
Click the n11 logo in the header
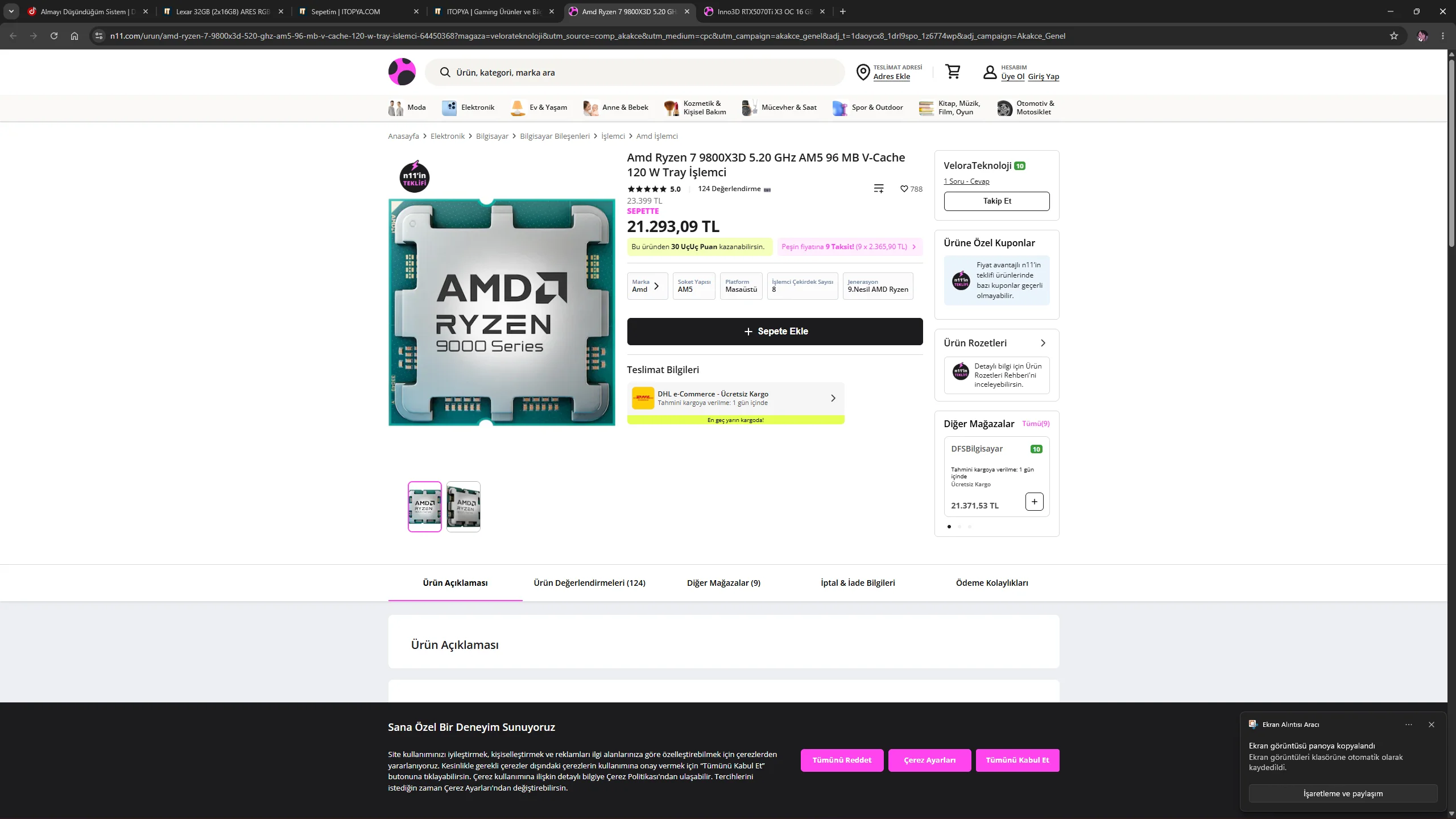point(402,72)
